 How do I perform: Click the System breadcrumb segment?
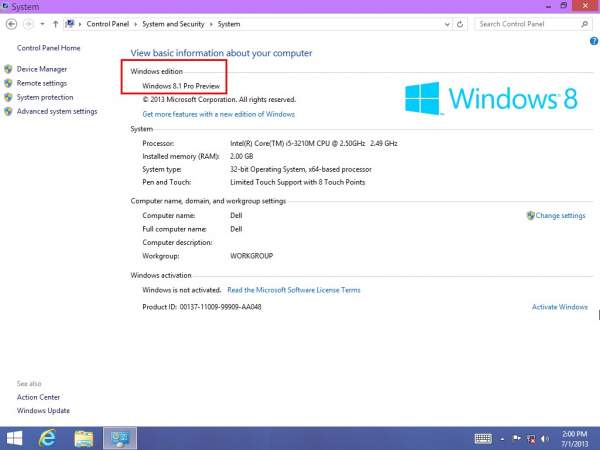tap(229, 24)
